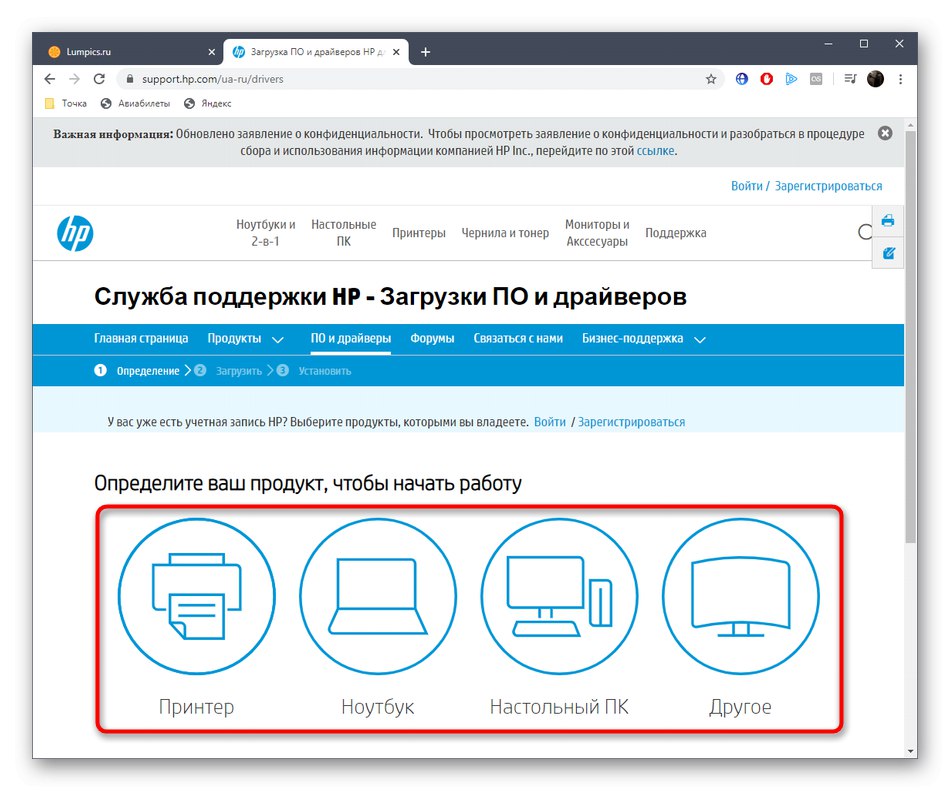950x791 pixels.
Task: Choose the Другое product circle
Action: click(740, 597)
